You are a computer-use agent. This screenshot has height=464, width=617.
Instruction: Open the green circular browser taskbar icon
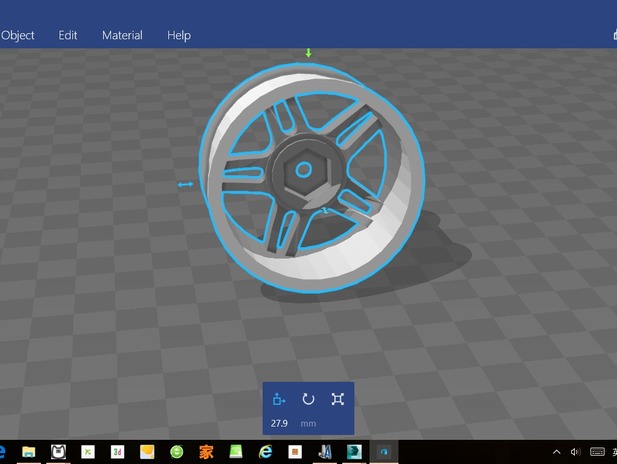click(x=177, y=452)
